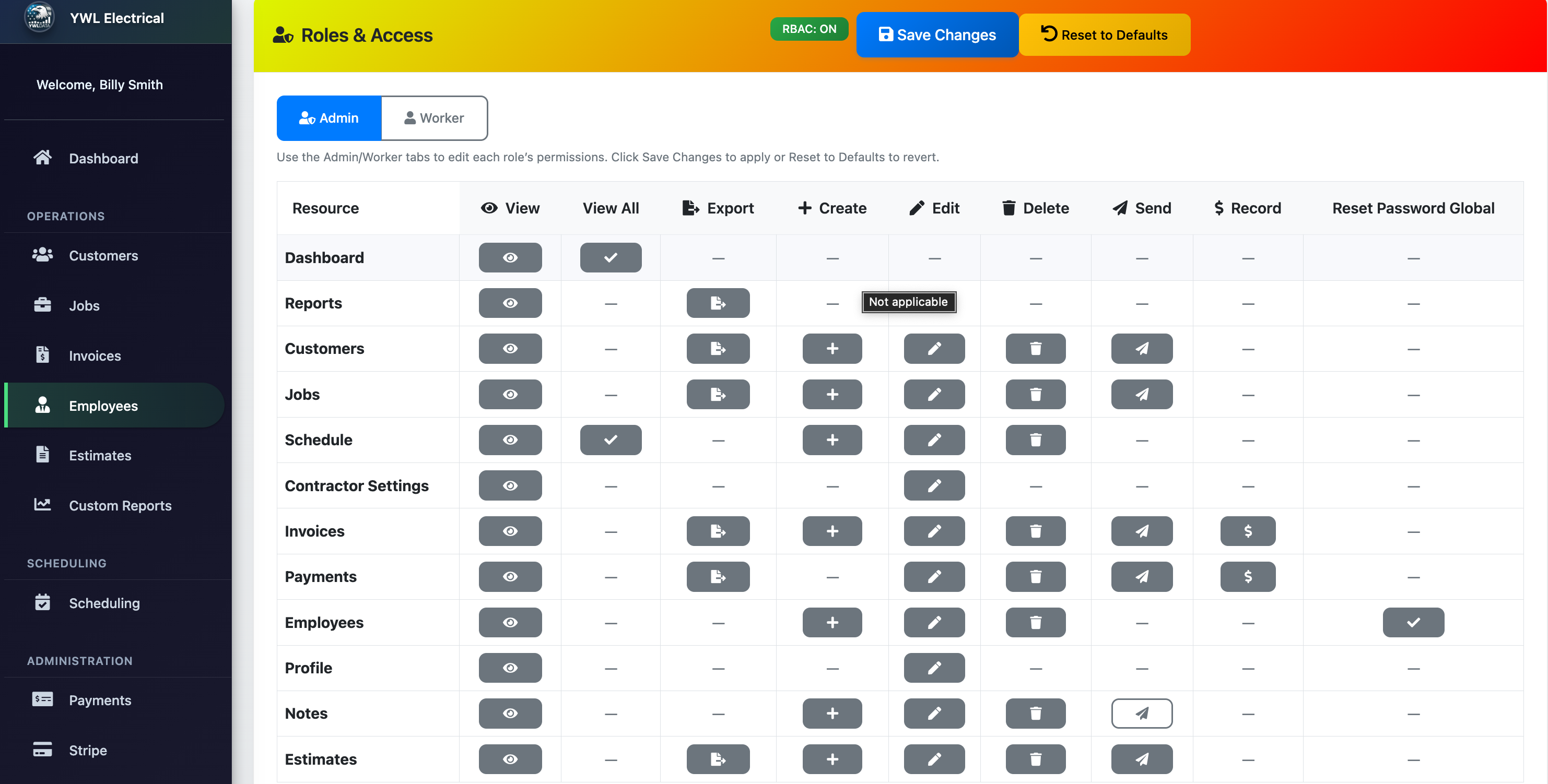Enable Export permission for Reports row
Viewport: 1548px width, 784px height.
click(718, 303)
